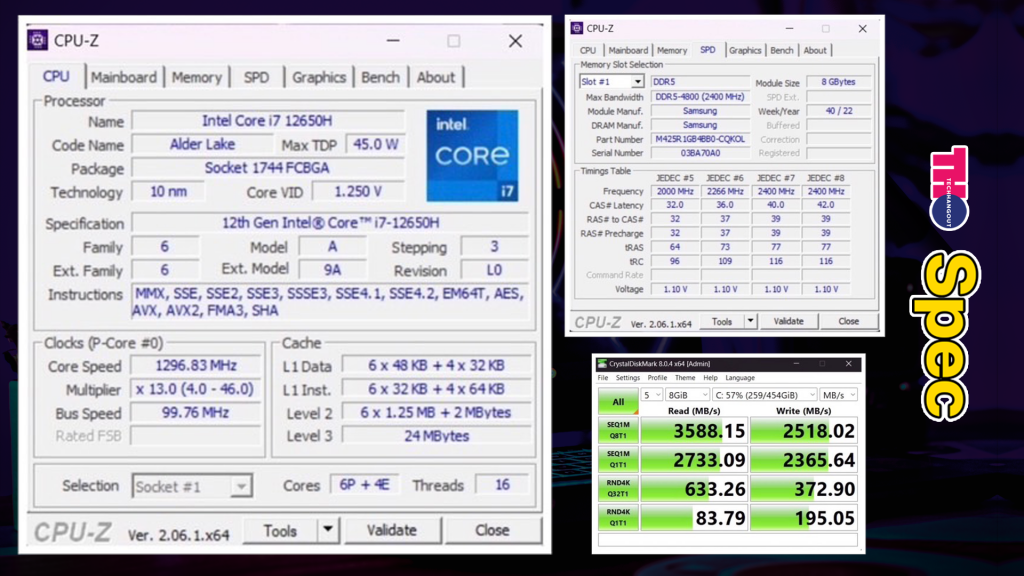Open Mainboard tab in small SPD window

pyautogui.click(x=628, y=50)
